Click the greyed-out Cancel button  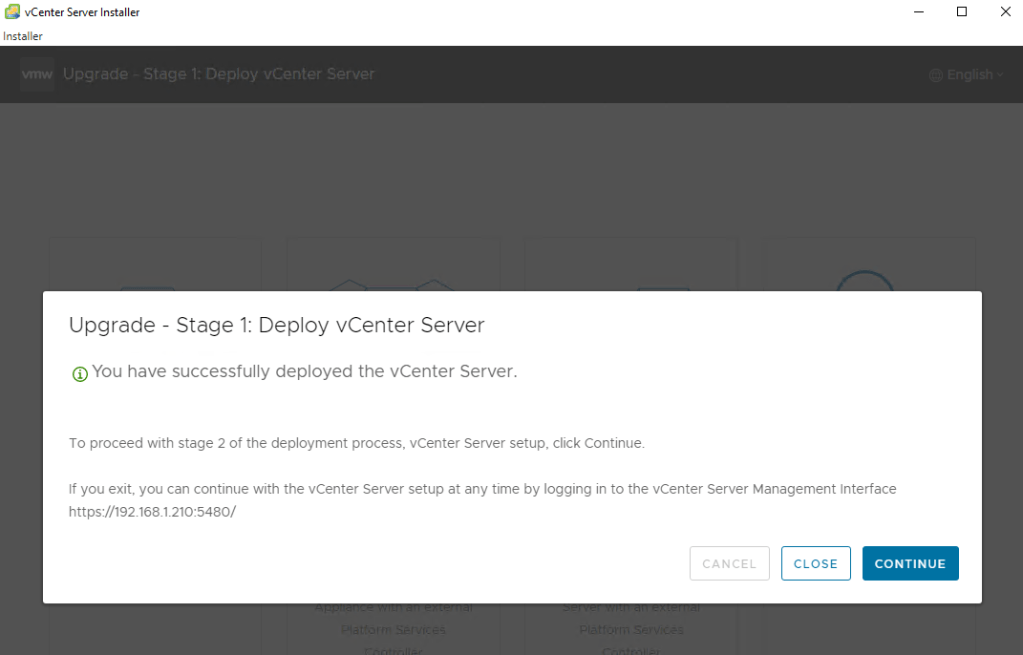[729, 563]
